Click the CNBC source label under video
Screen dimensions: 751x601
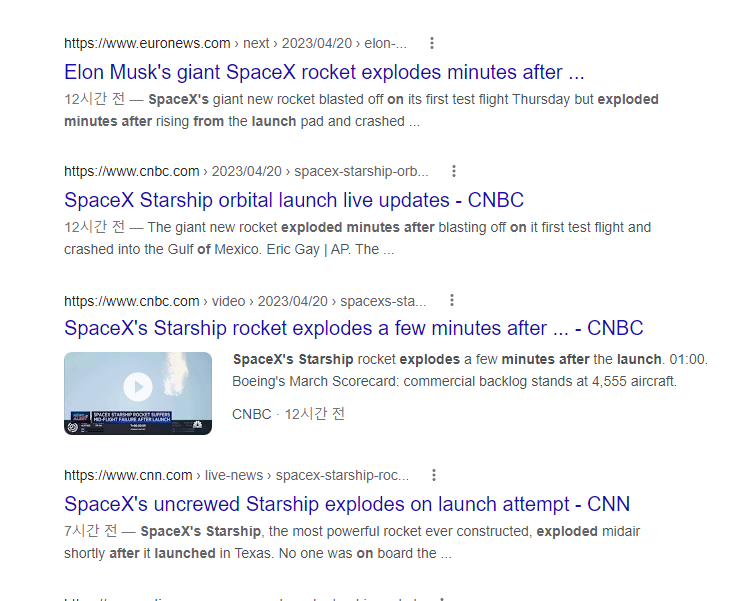click(x=251, y=414)
